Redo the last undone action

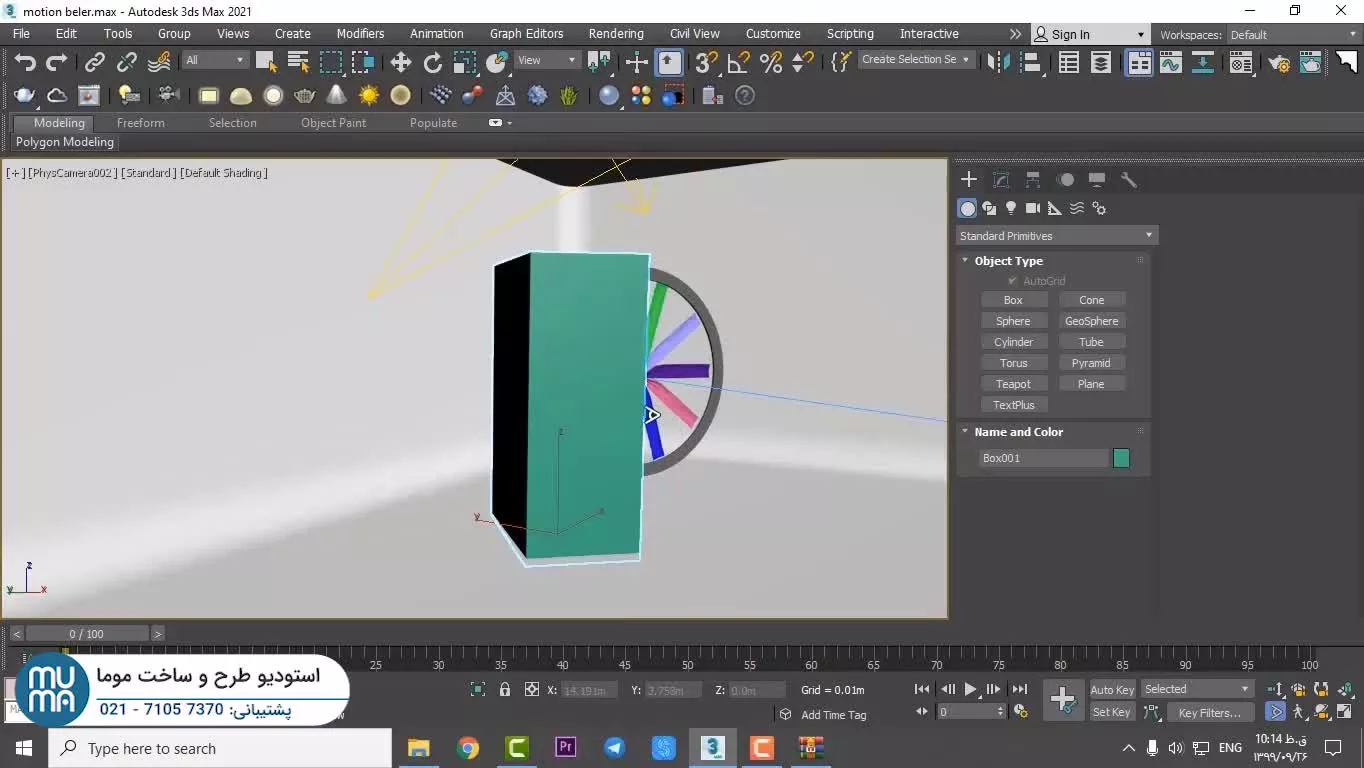click(57, 62)
